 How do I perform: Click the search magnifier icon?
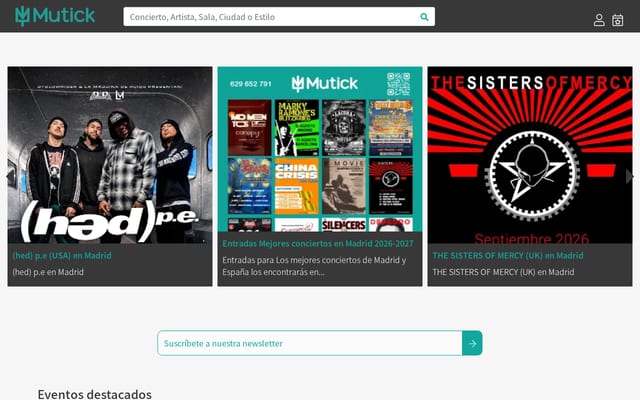tap(424, 17)
